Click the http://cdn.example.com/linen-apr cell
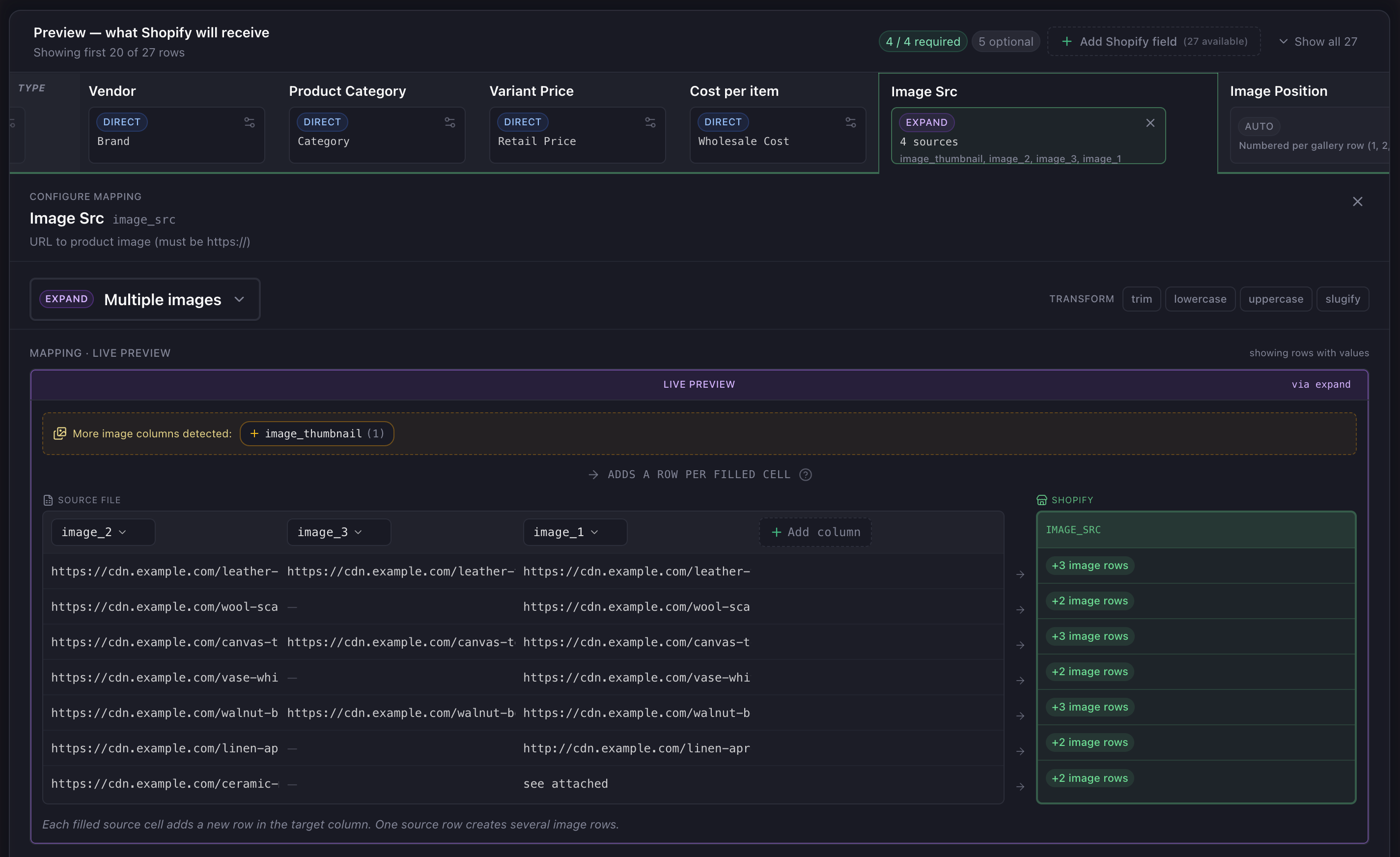Viewport: 1400px width, 857px height. (x=636, y=748)
